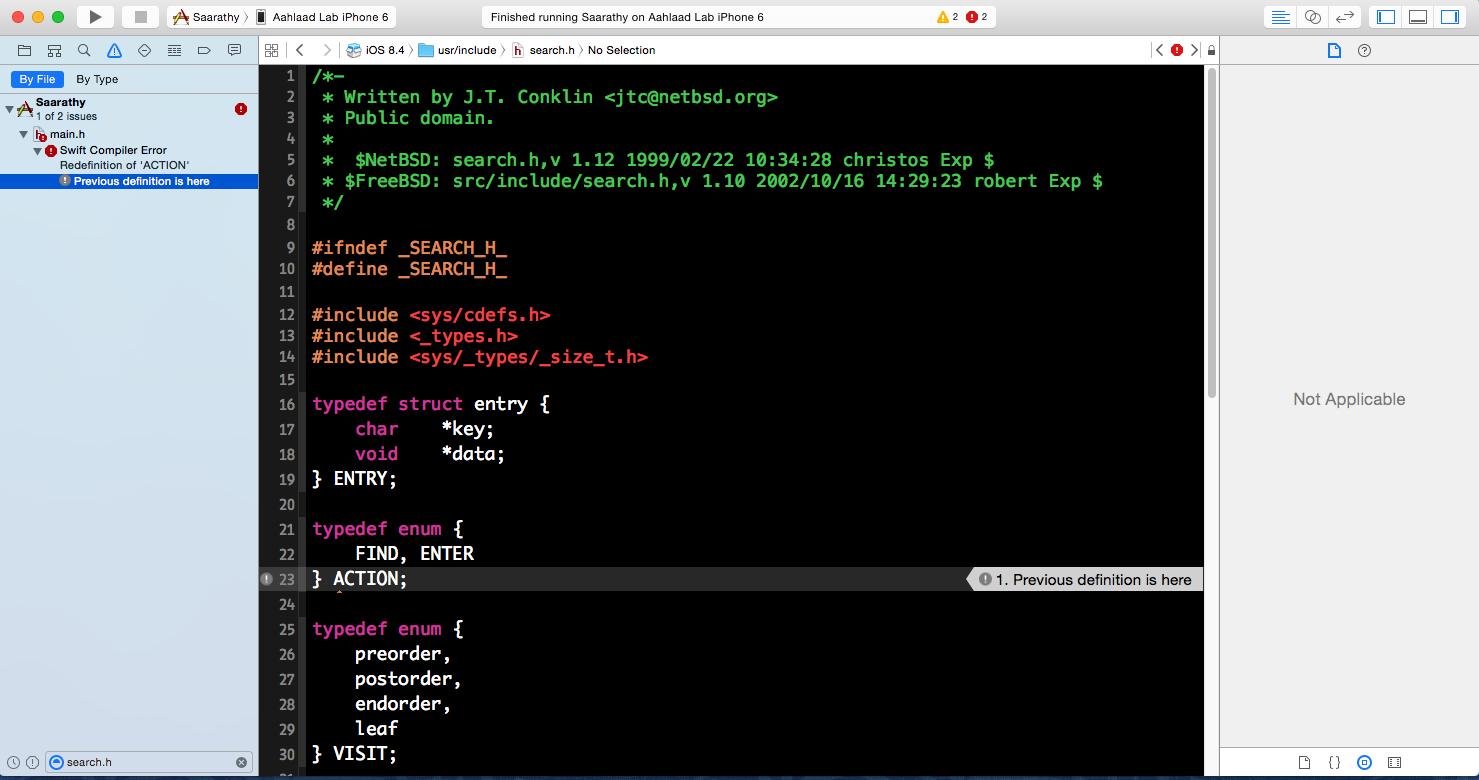Open the Saarathy scheme selector
The image size is (1479, 780).
(207, 17)
